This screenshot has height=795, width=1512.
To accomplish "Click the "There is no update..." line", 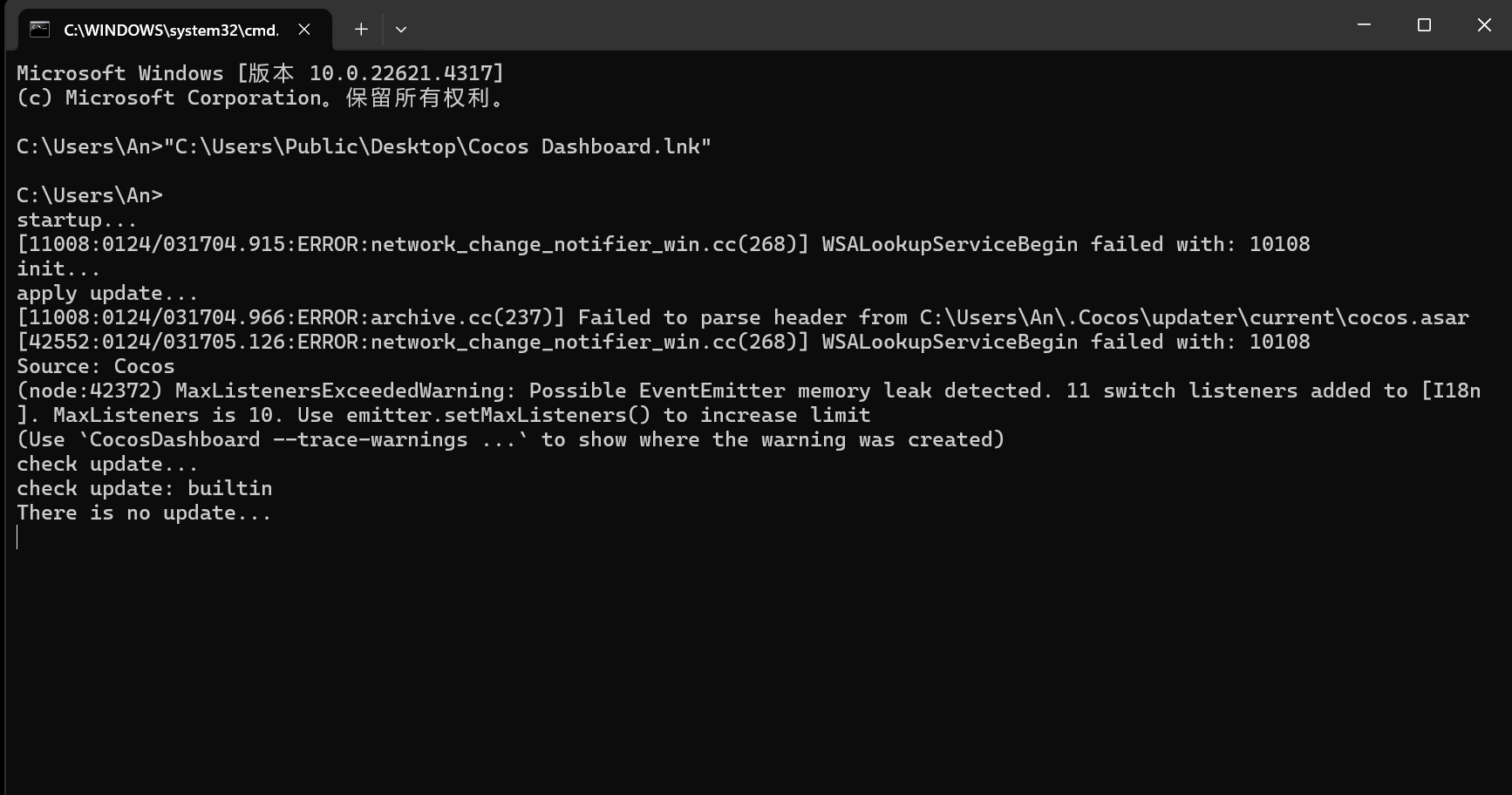I will (144, 513).
